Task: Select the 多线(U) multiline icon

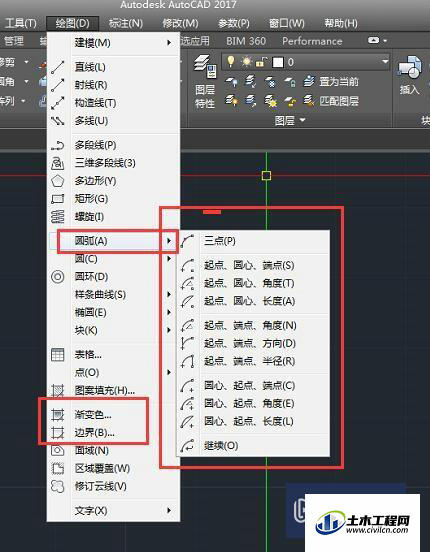Action: 57,121
